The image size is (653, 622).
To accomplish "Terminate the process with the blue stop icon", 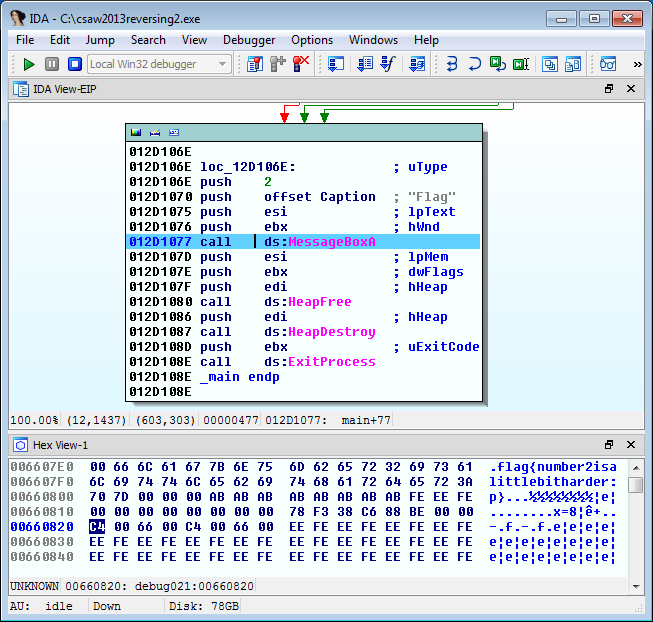I will click(75, 65).
